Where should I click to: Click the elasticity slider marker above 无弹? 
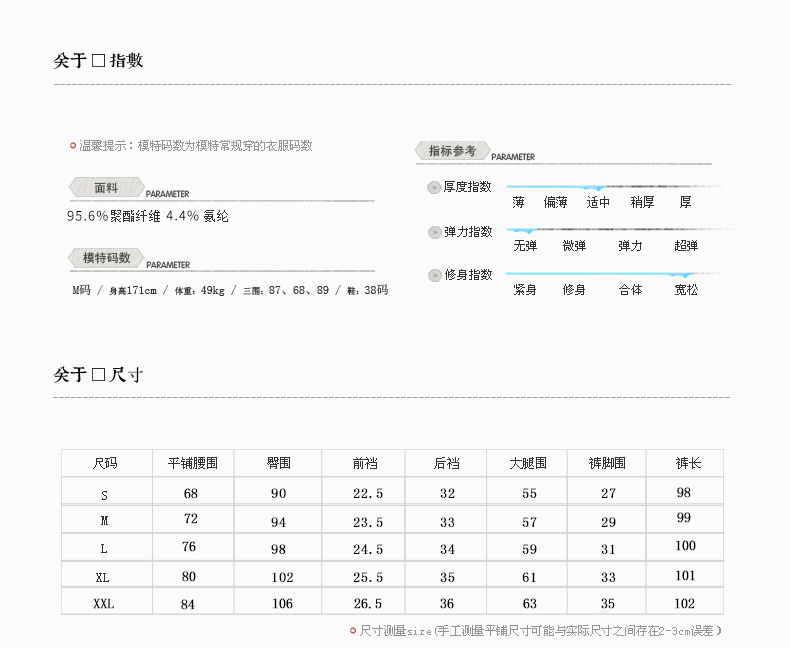click(x=524, y=231)
